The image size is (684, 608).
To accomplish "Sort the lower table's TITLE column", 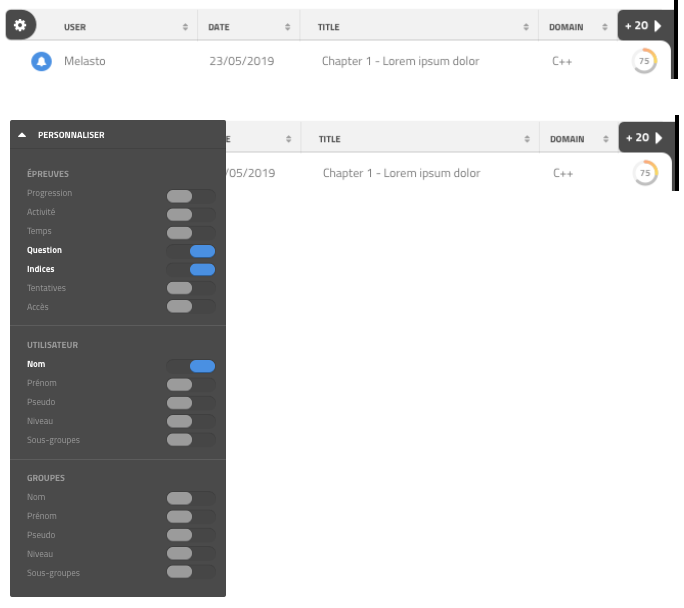I will [527, 139].
